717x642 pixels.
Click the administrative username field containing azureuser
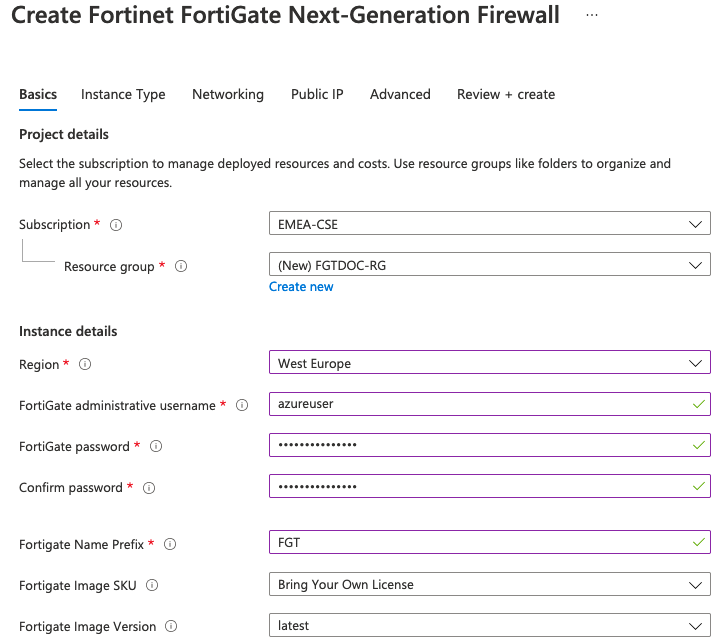[x=480, y=404]
